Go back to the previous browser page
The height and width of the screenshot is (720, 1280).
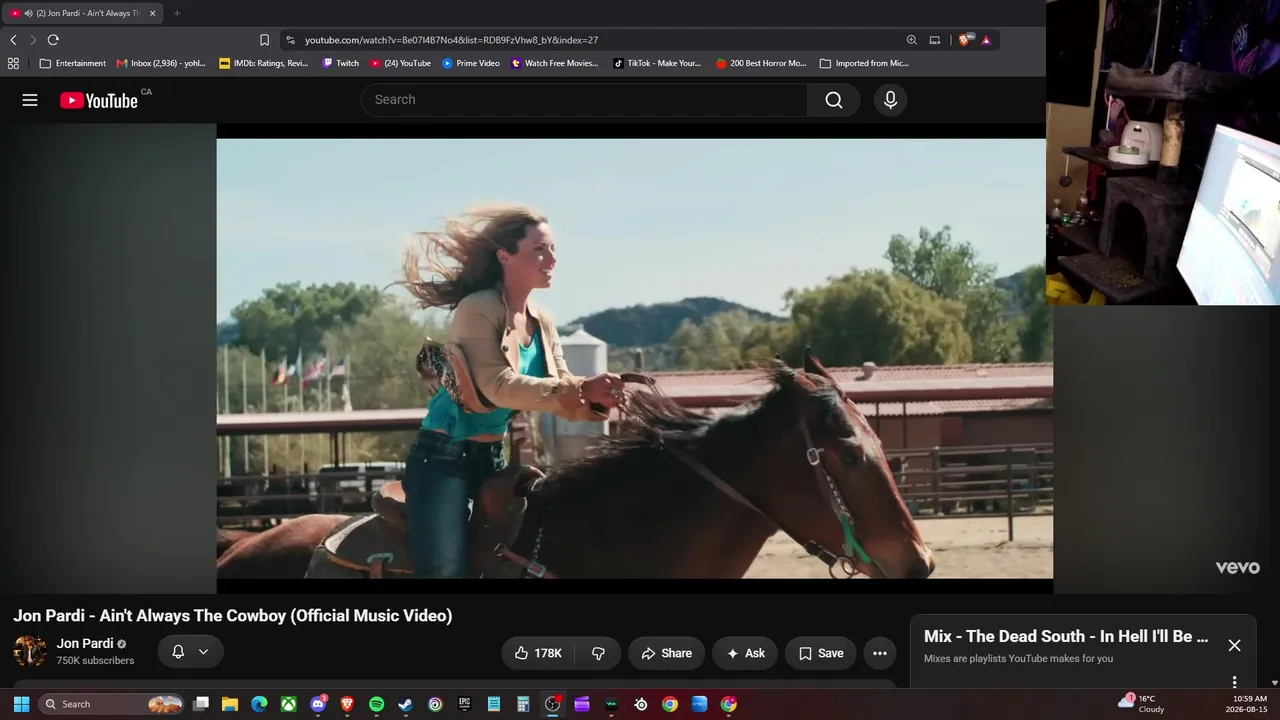pyautogui.click(x=13, y=40)
